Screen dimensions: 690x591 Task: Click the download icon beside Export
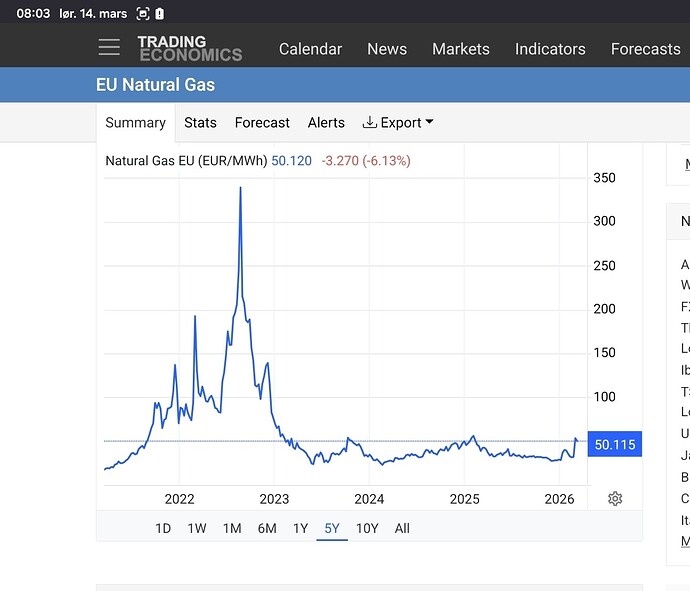(369, 123)
